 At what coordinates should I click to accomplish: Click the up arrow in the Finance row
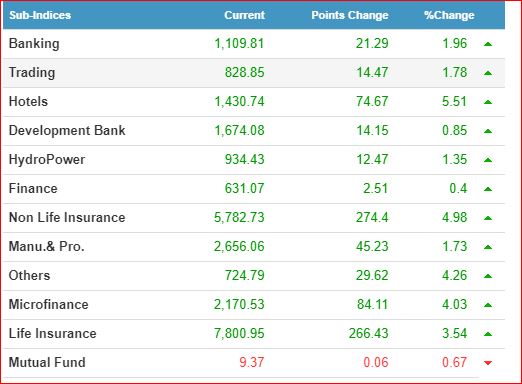pyautogui.click(x=488, y=189)
